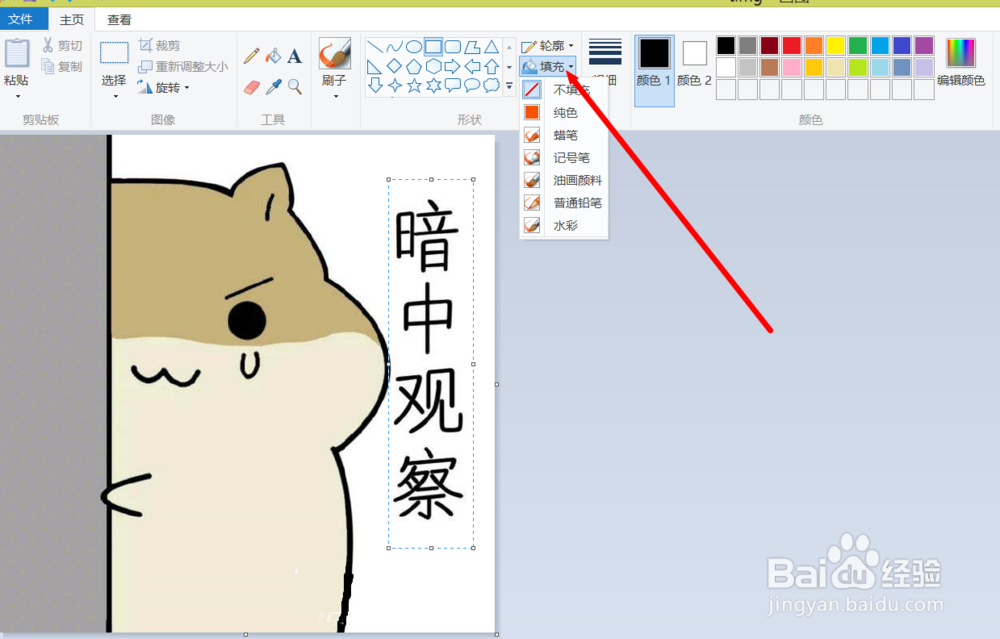Viewport: 1000px width, 639px height.
Task: Expand the shapes gallery more arrow
Action: click(x=509, y=85)
